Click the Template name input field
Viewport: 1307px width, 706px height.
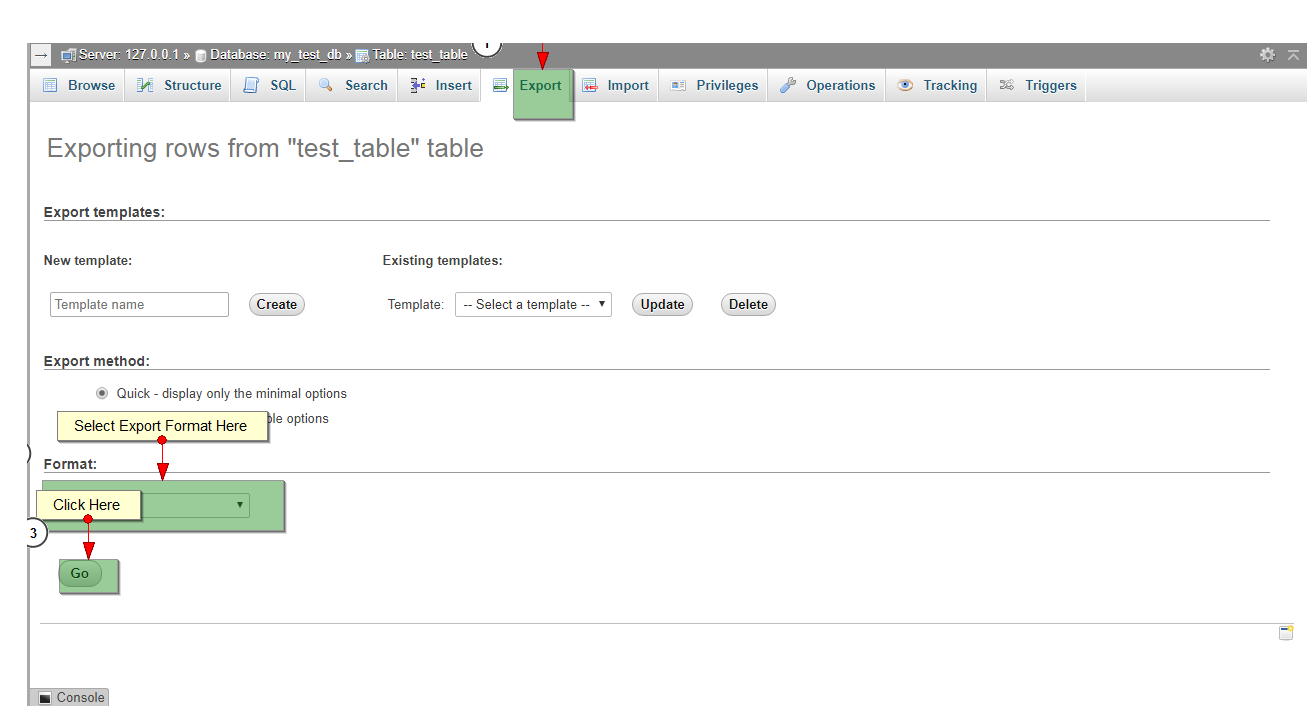(139, 304)
